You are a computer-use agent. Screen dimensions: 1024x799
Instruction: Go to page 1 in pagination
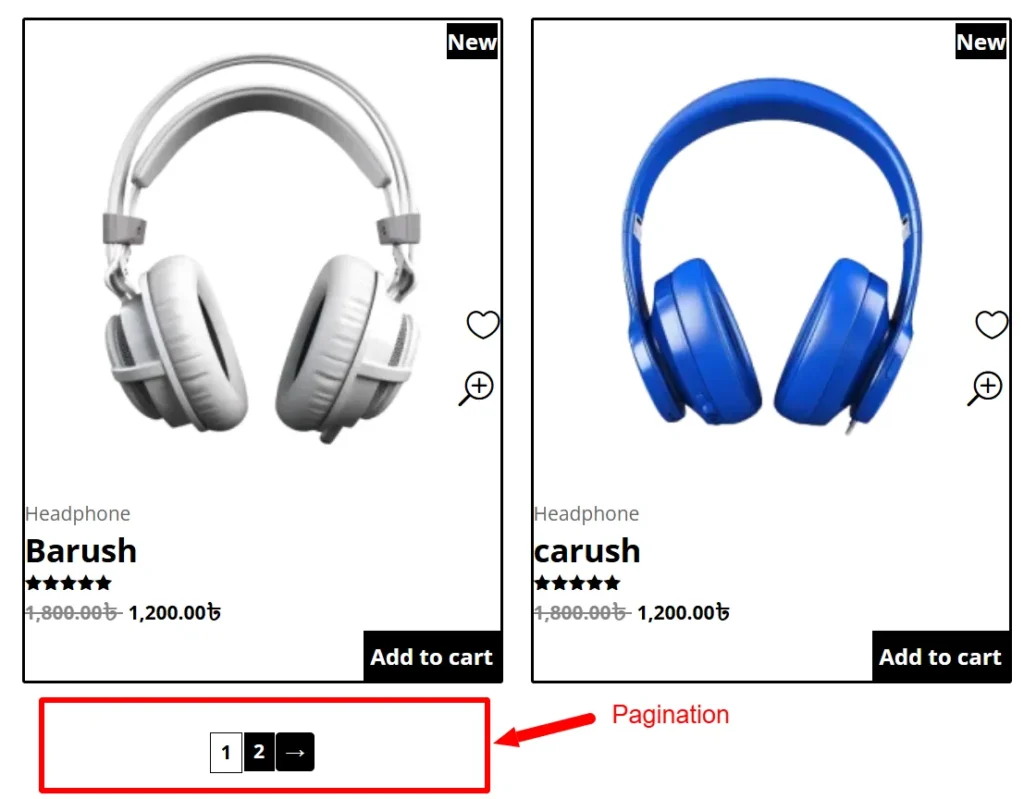pyautogui.click(x=226, y=753)
